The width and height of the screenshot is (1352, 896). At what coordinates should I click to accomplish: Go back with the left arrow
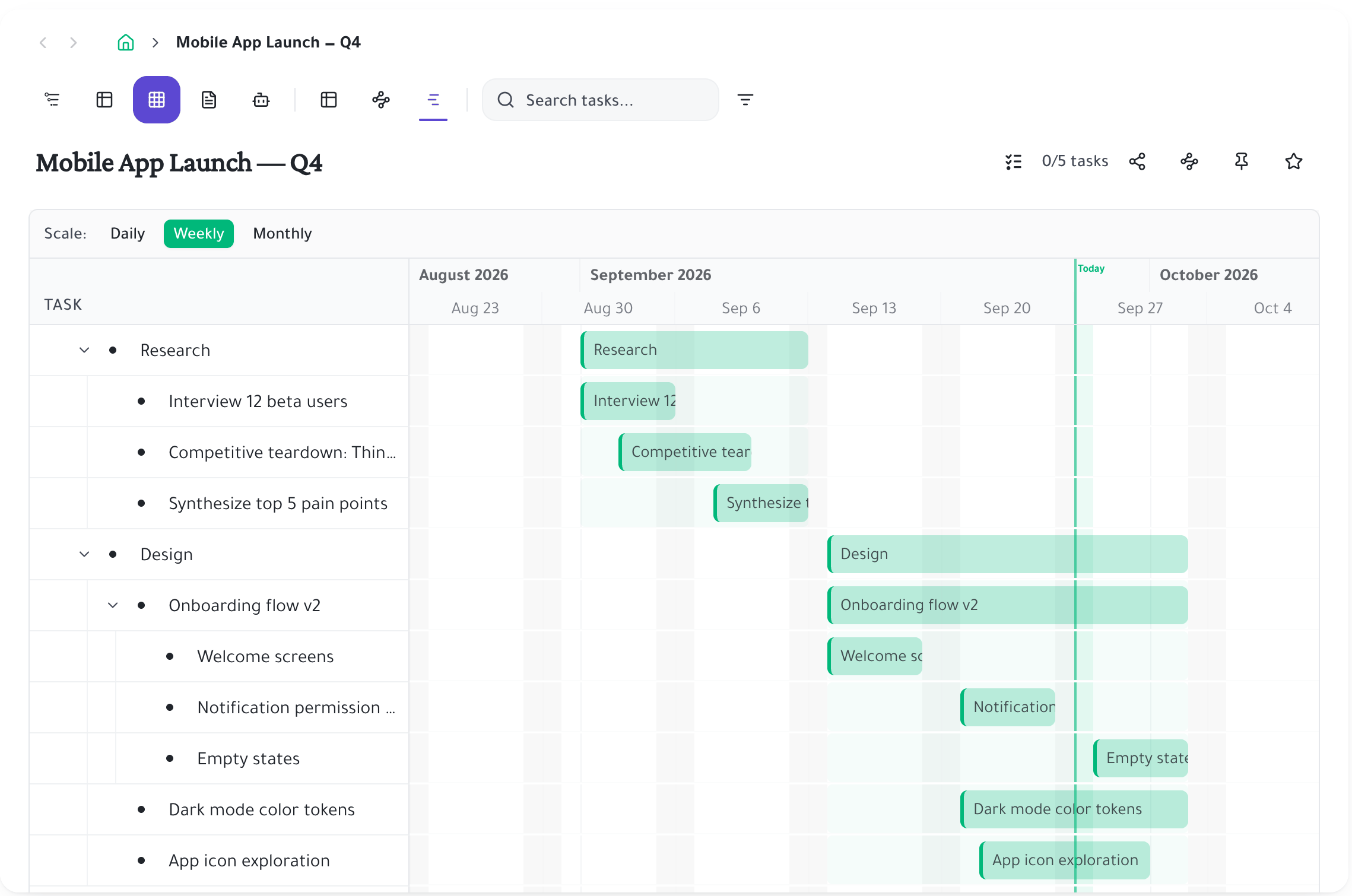[43, 43]
